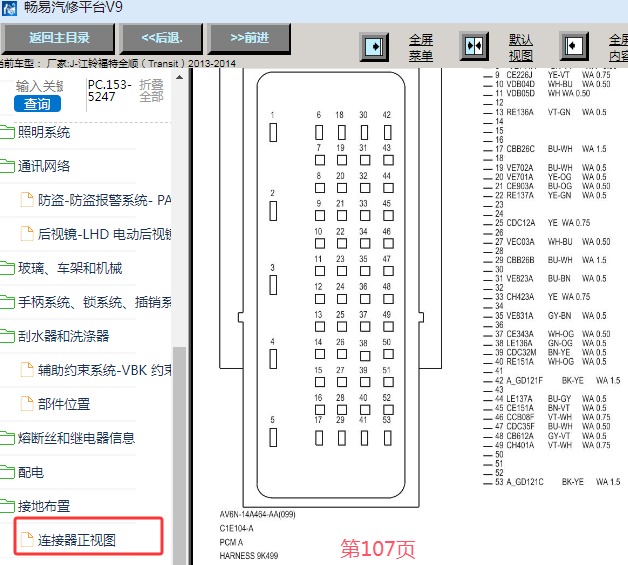
Task: Click the 默认视图 text label
Action: [x=521, y=47]
